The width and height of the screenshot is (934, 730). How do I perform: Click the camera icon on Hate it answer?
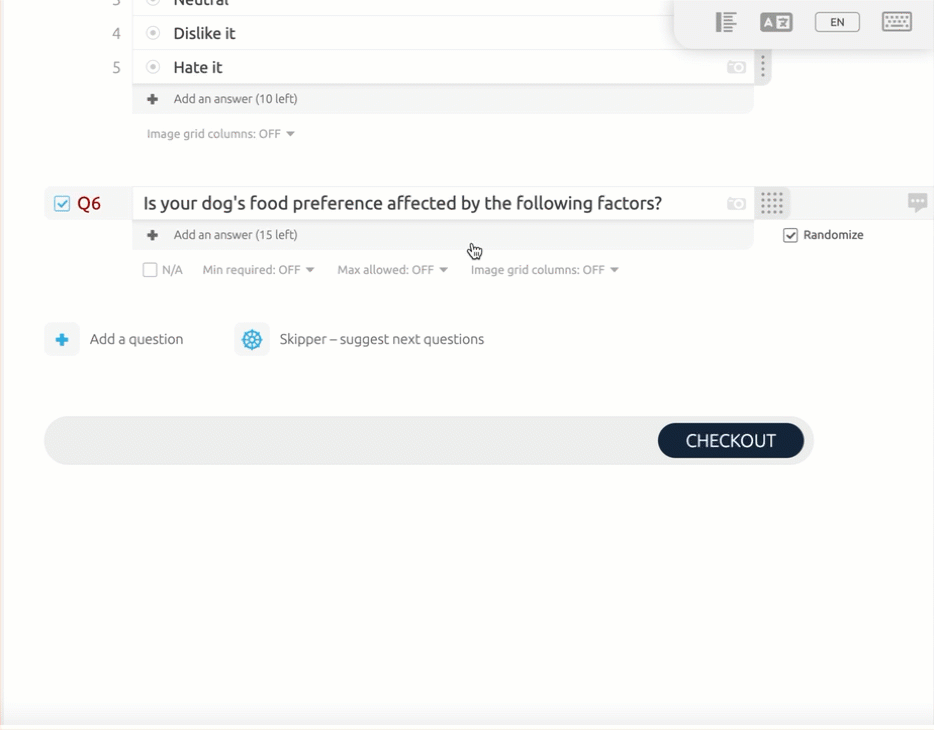736,67
